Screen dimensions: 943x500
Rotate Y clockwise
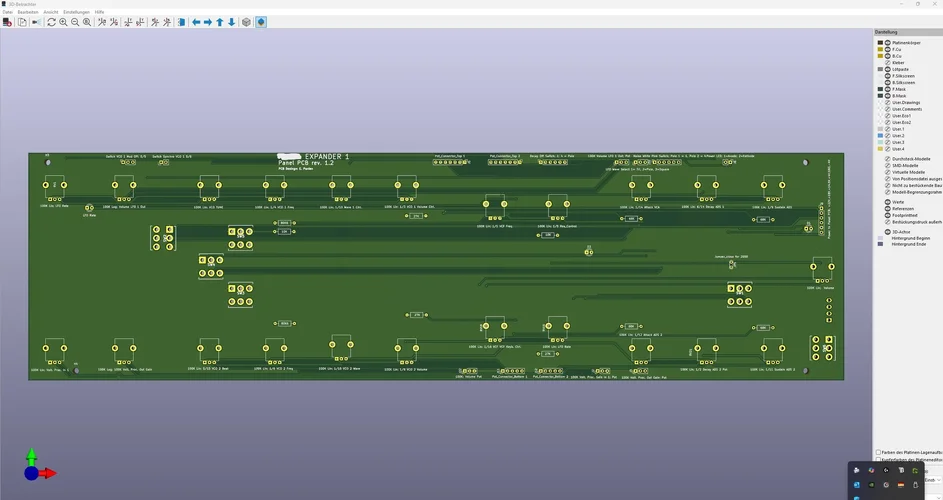[x=128, y=22]
